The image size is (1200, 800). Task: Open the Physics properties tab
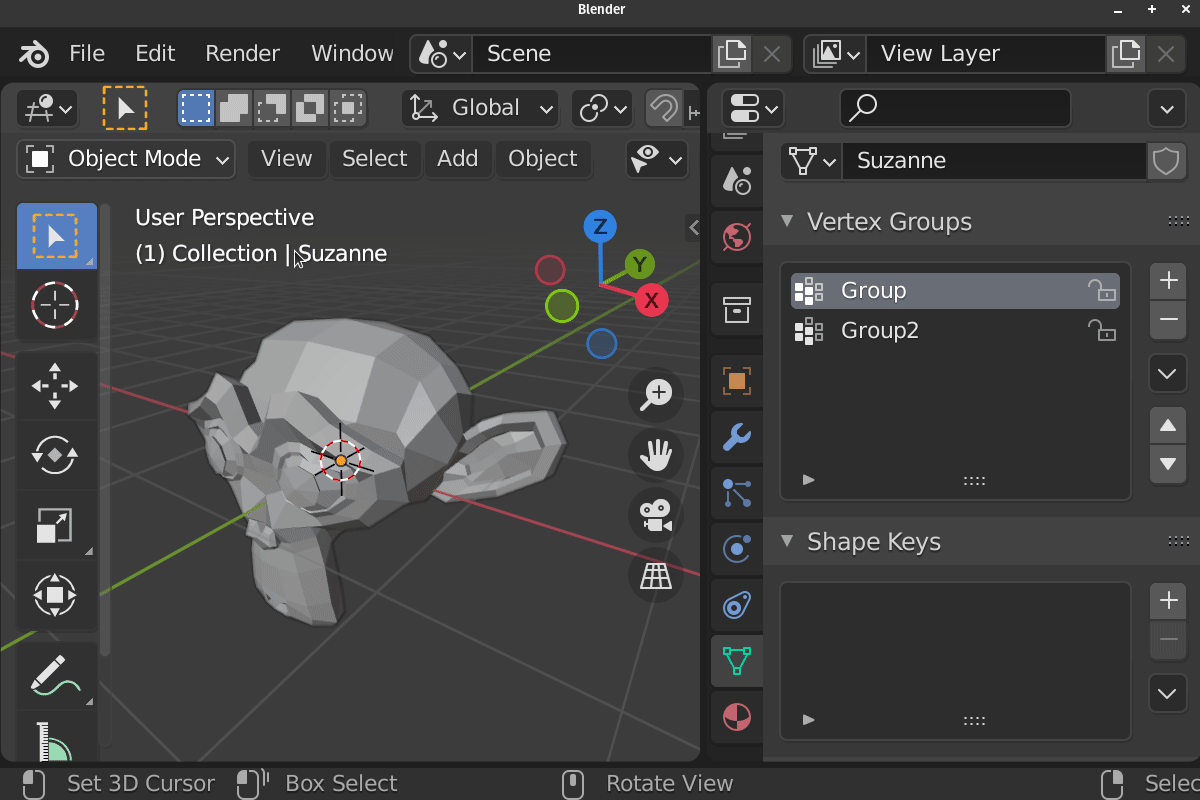click(x=737, y=549)
